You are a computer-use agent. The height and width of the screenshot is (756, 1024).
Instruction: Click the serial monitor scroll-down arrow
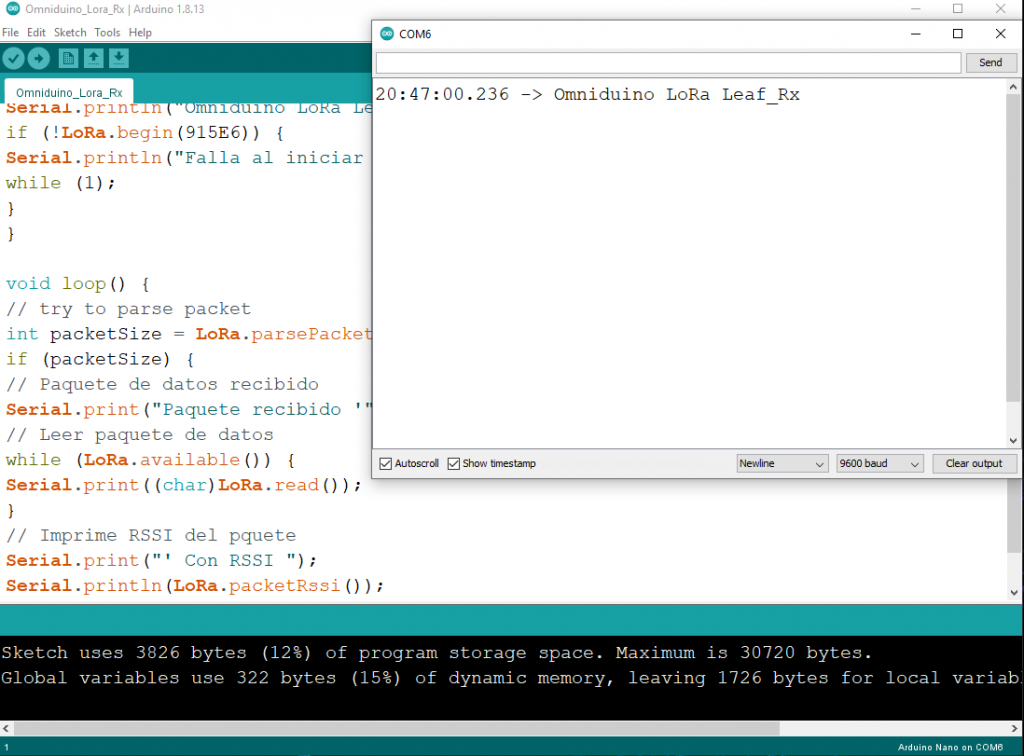(1013, 441)
